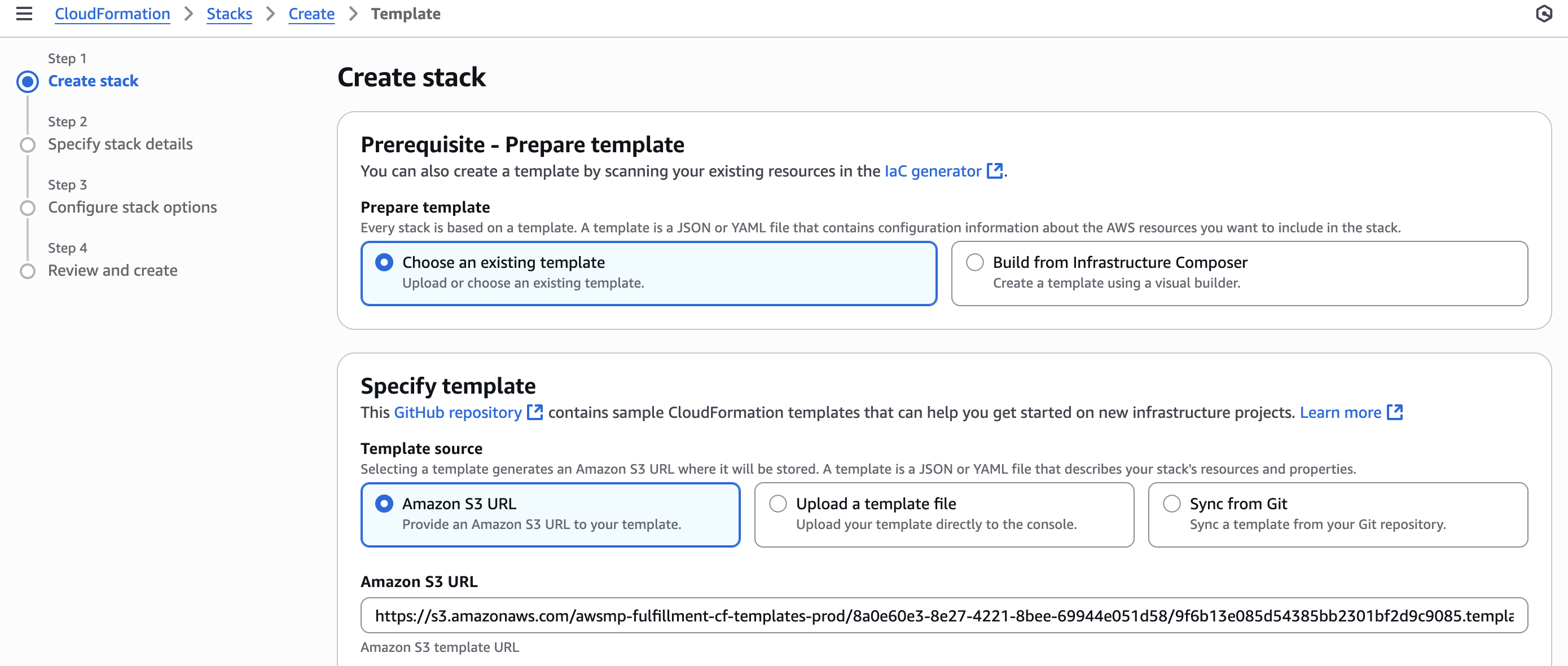Click external link icon beside Learn more
1568x666 pixels.
[x=1395, y=412]
